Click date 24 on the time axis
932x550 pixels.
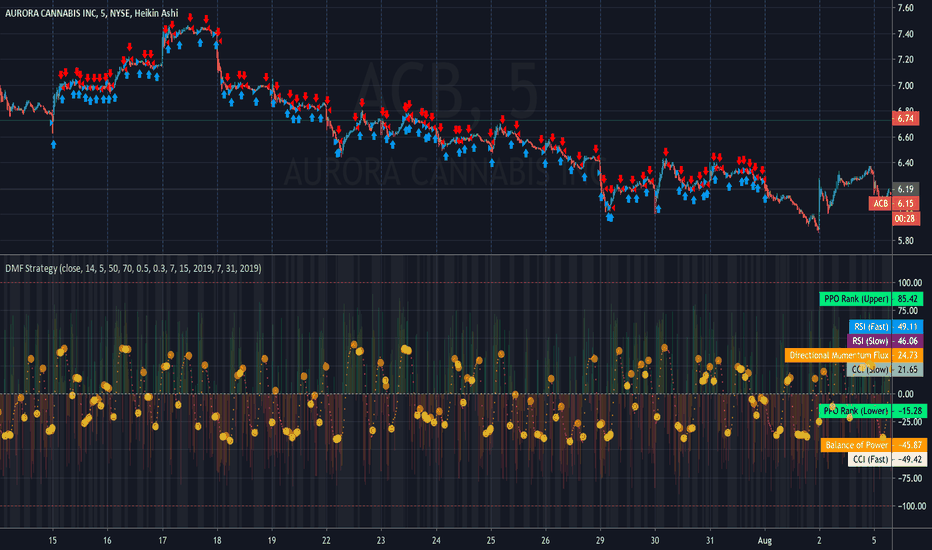click(x=436, y=540)
